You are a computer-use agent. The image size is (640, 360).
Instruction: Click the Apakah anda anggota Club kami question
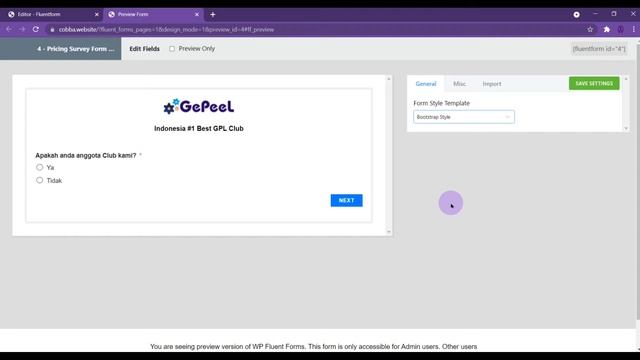pyautogui.click(x=86, y=156)
